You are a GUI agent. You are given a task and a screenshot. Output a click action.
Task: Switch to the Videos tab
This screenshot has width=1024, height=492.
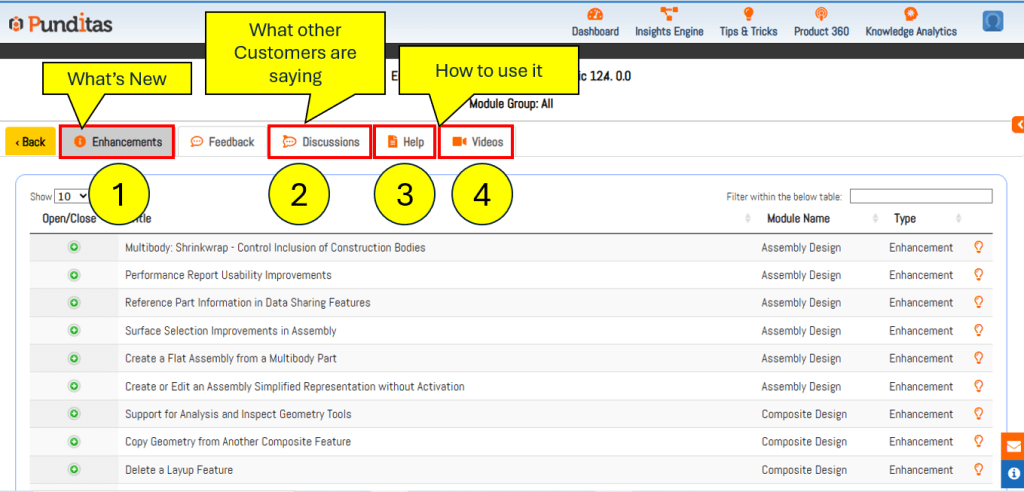click(x=477, y=142)
